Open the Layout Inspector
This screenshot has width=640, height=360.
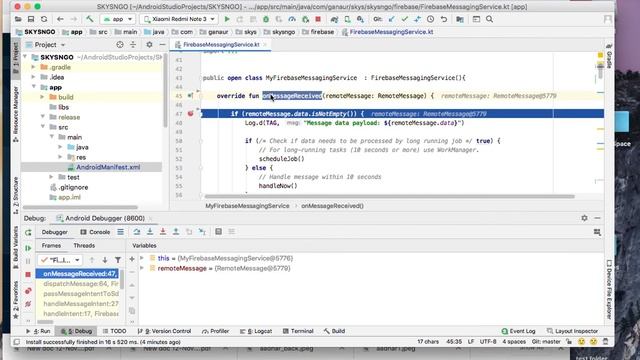572,331
